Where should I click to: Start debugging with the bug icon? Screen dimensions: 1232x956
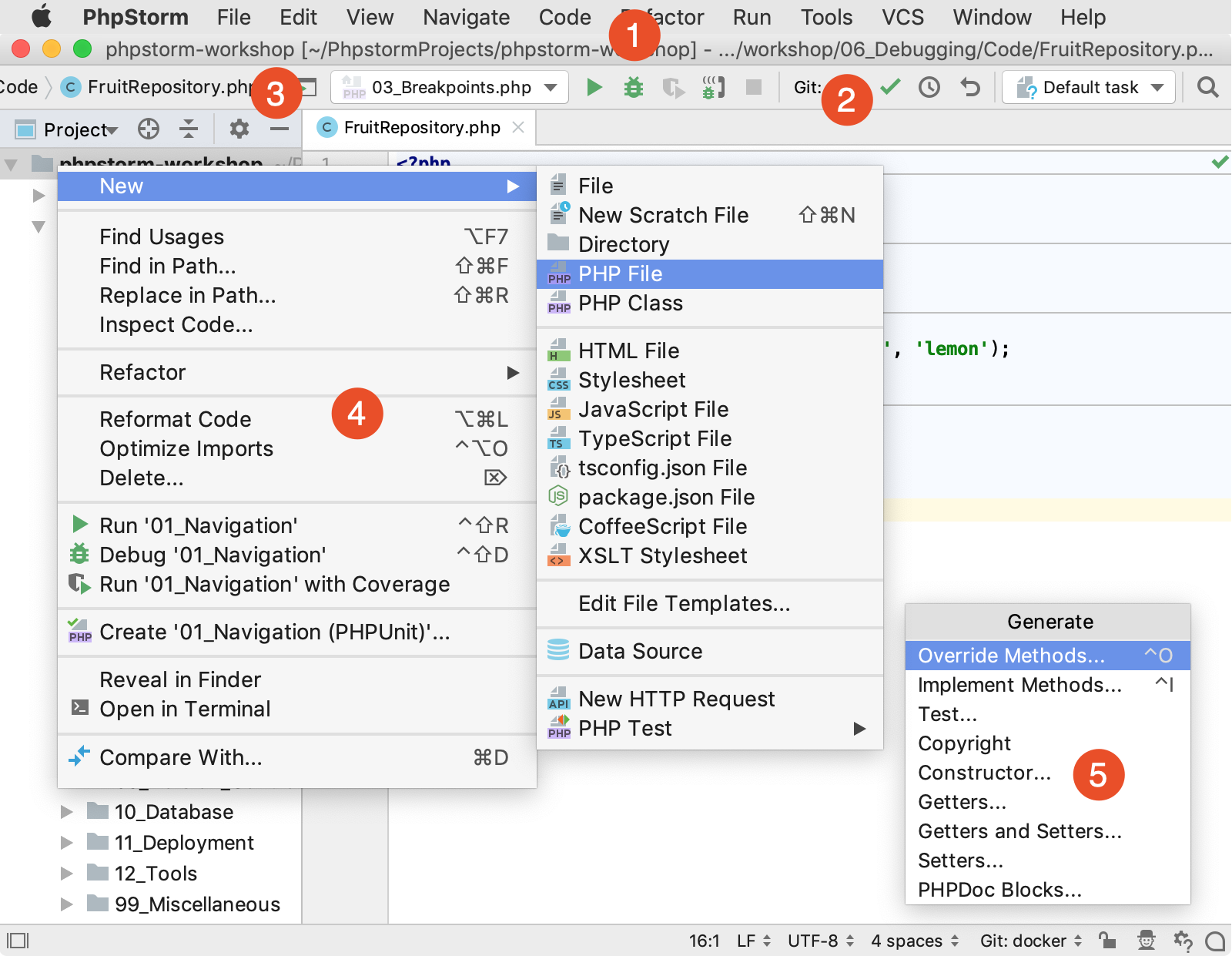(634, 87)
